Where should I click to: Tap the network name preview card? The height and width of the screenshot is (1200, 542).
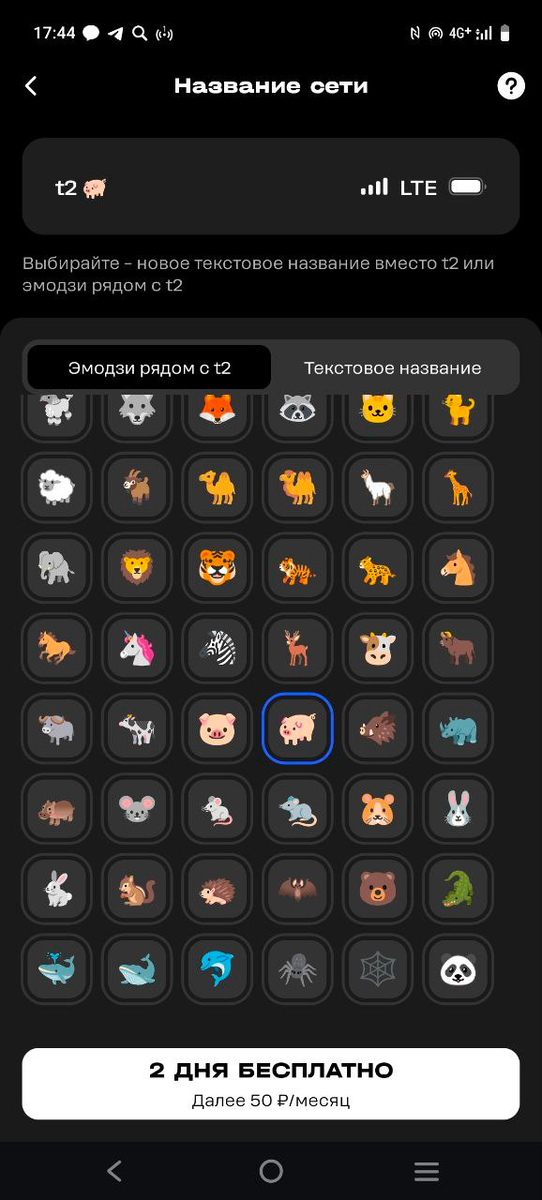pyautogui.click(x=271, y=187)
